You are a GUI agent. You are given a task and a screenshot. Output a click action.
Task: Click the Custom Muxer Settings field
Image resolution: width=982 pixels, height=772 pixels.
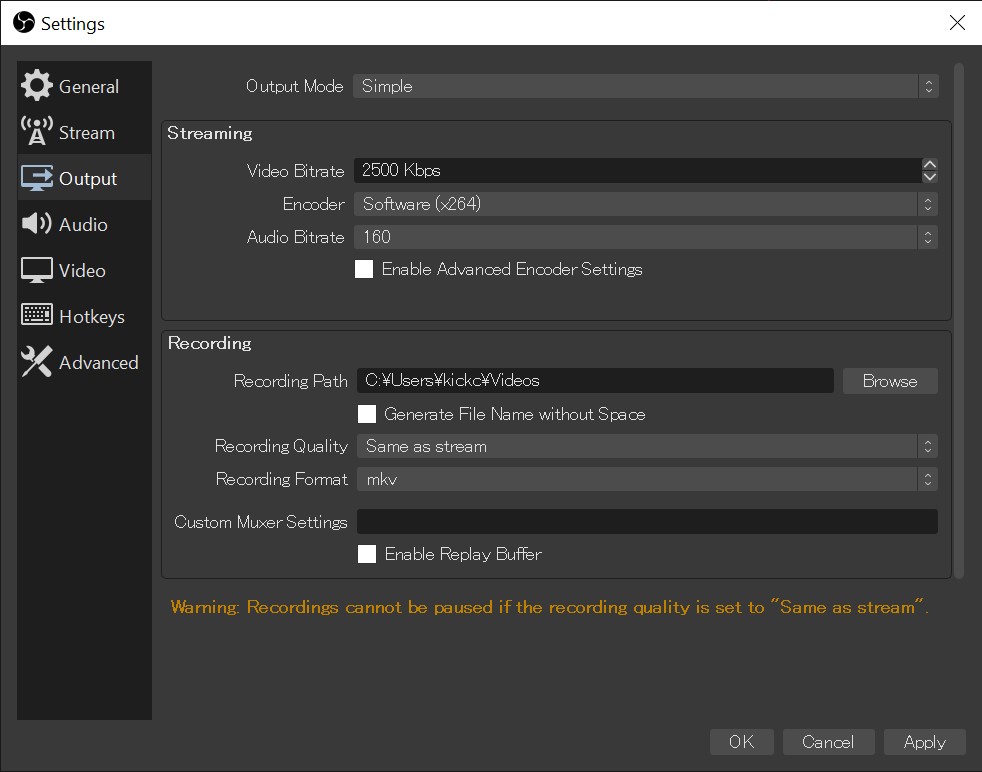tap(647, 522)
